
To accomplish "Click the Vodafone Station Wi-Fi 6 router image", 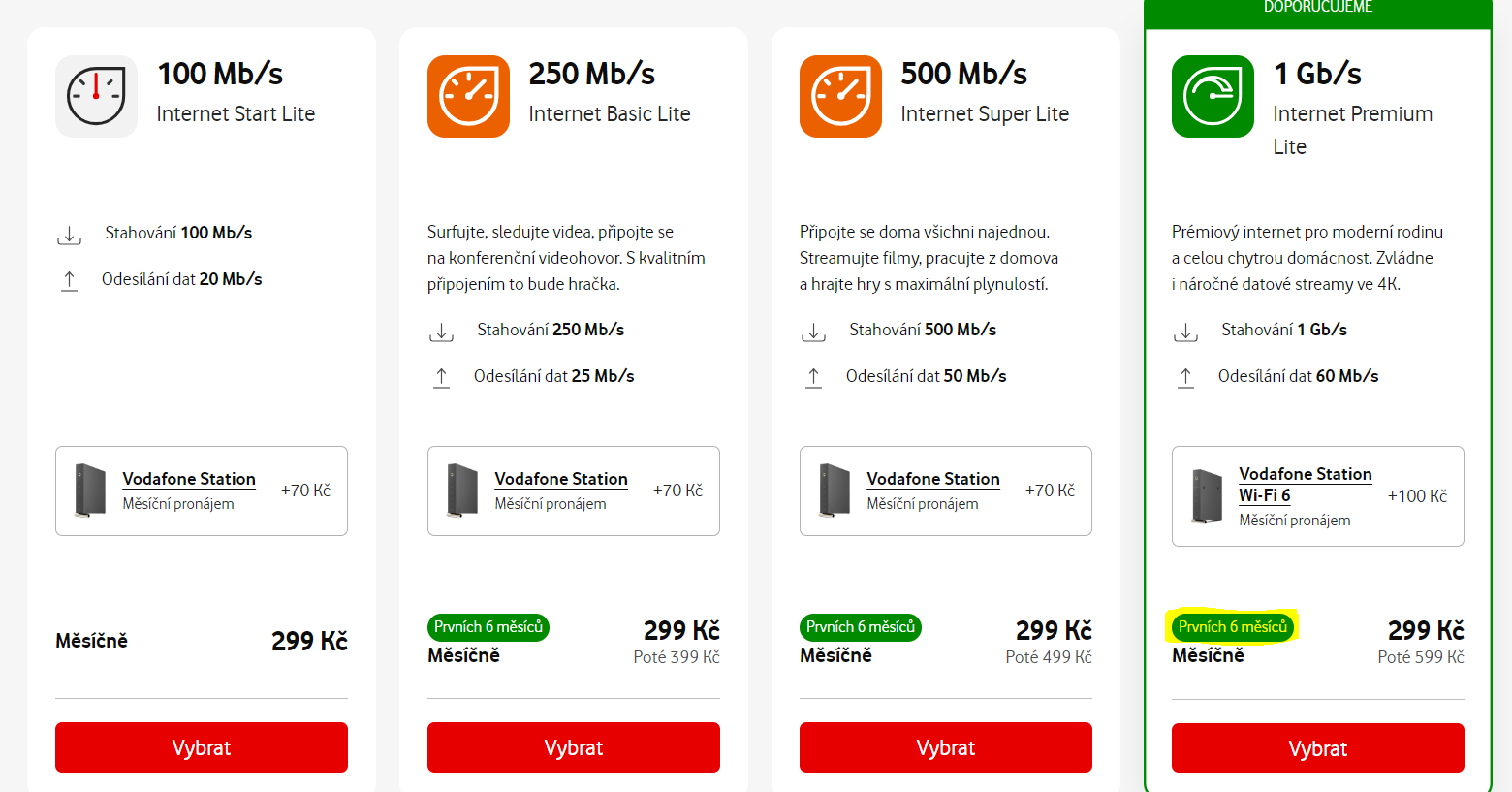I will 1207,496.
